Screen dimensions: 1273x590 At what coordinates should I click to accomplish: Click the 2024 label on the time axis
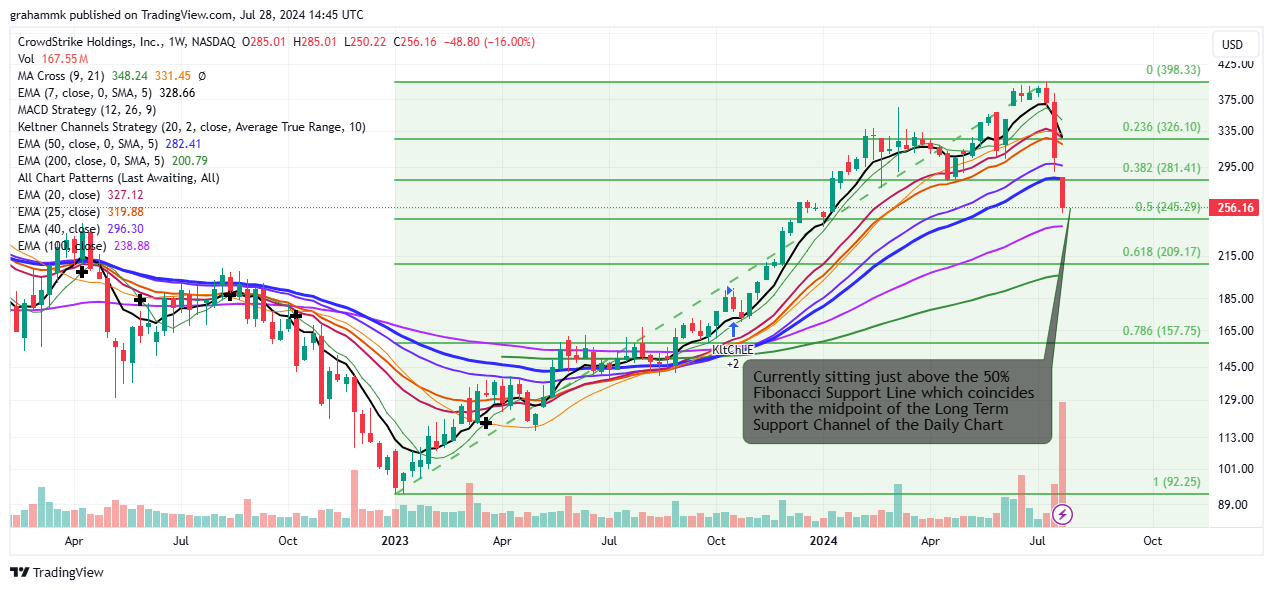823,541
